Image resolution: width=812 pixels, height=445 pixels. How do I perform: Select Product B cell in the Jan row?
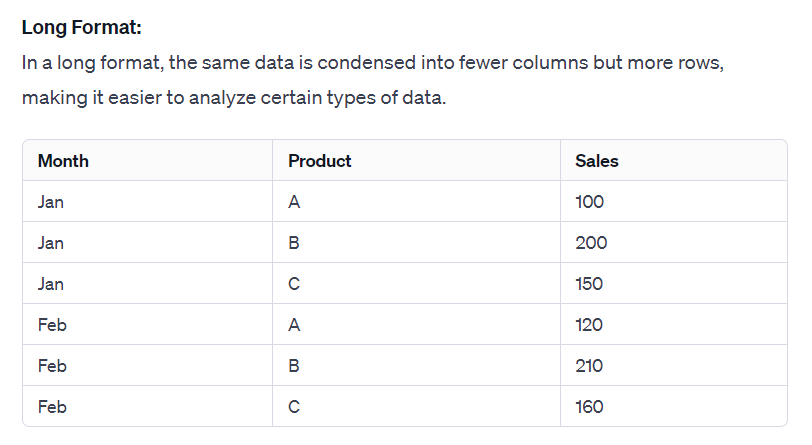tap(294, 243)
